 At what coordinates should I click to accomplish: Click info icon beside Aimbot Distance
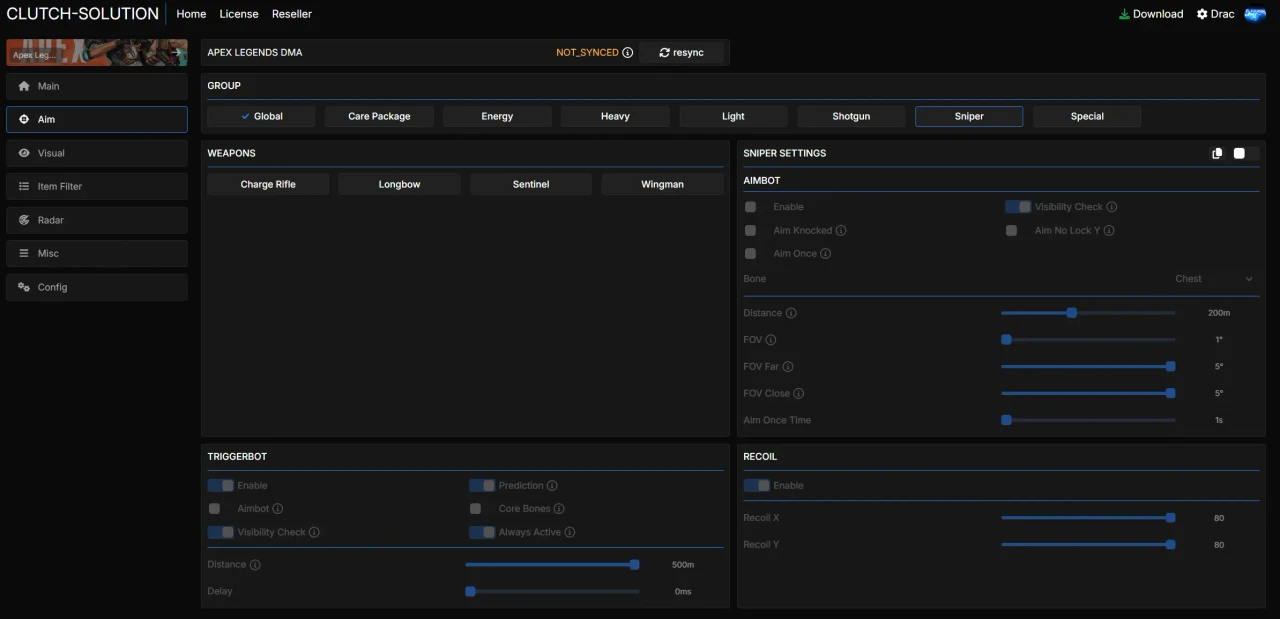791,313
